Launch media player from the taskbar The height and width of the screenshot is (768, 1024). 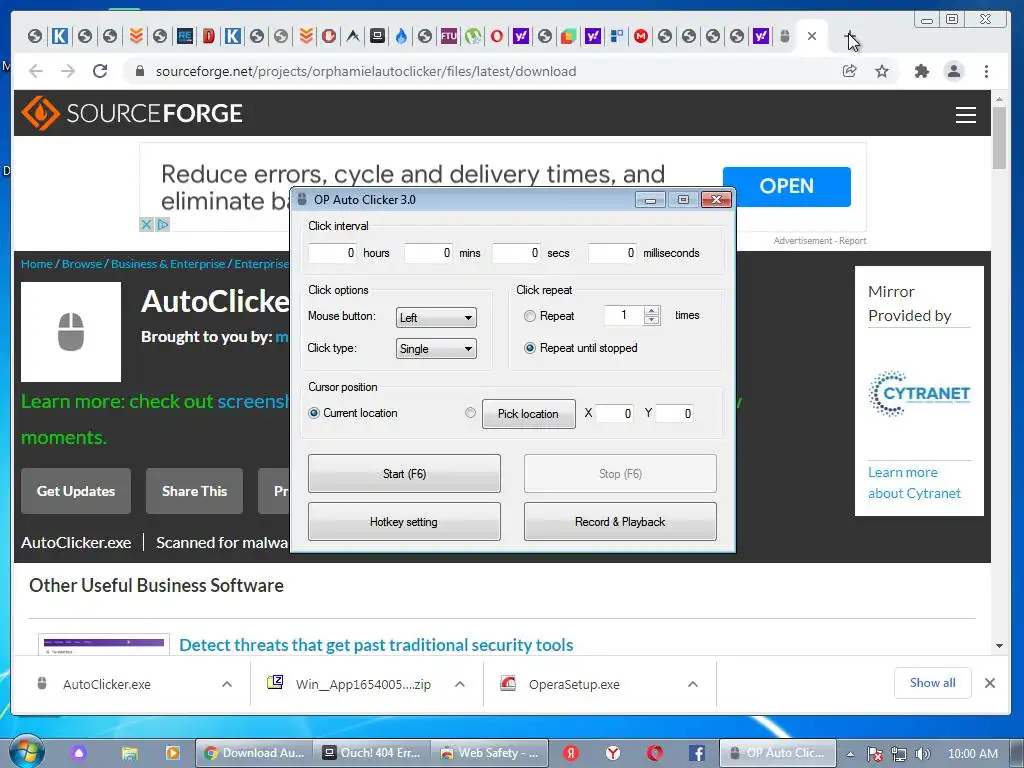pyautogui.click(x=173, y=753)
